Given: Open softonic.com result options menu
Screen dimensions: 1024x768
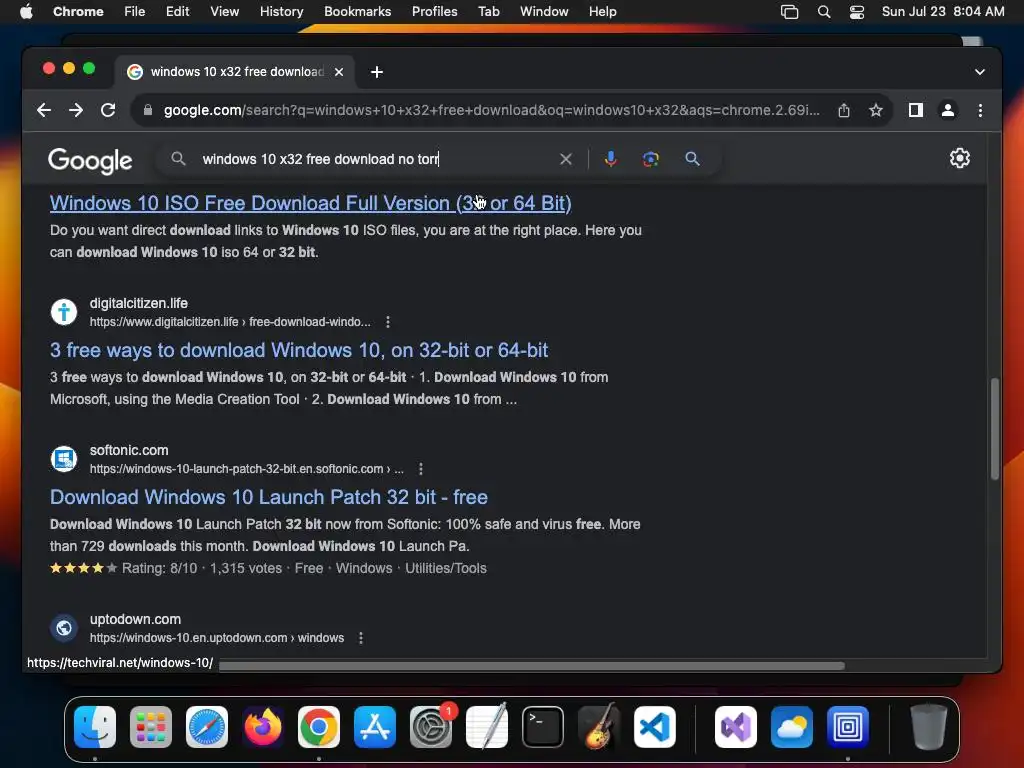Looking at the screenshot, I should click(421, 469).
